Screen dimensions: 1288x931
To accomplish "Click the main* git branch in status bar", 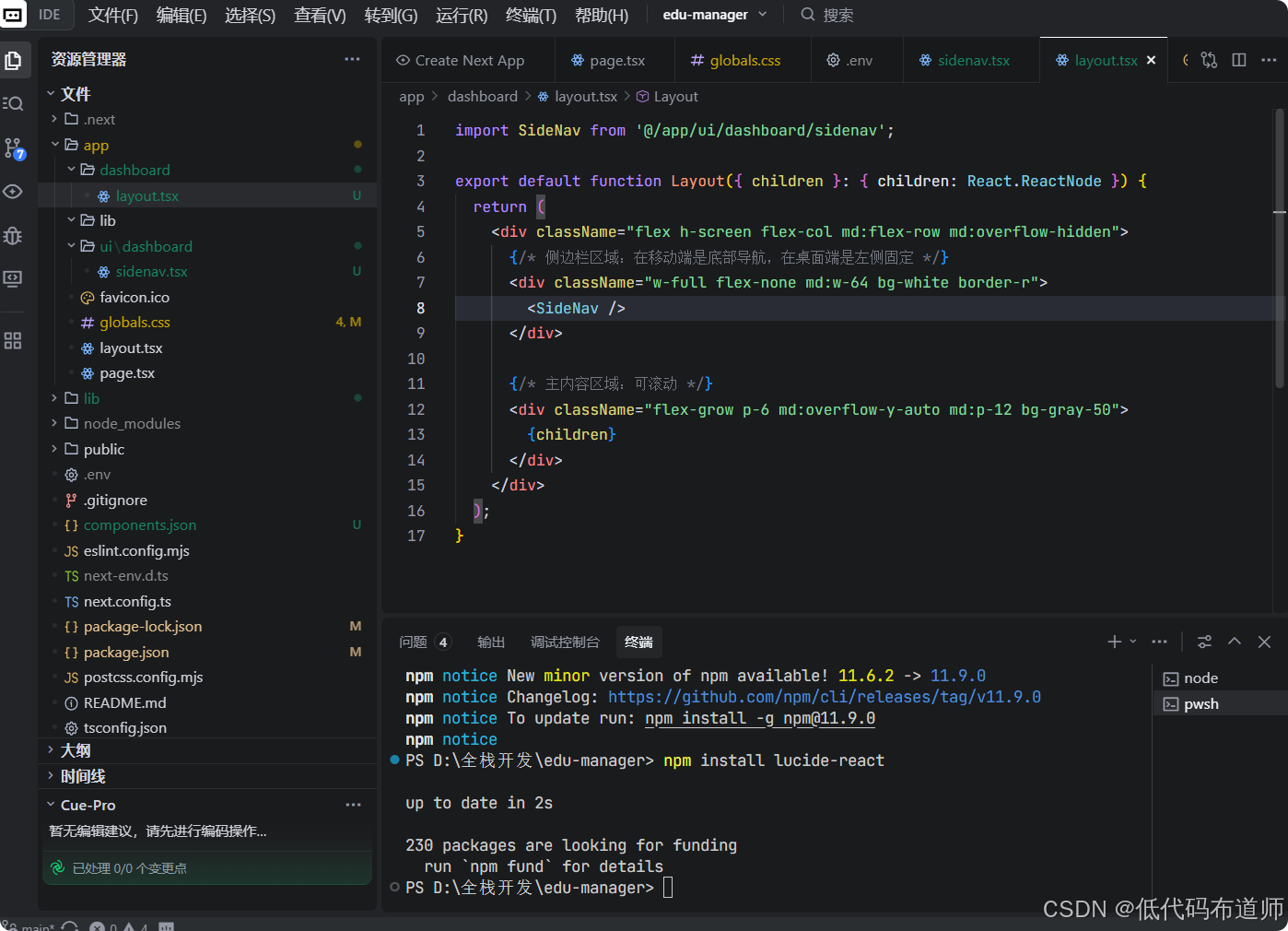I will click(x=29, y=926).
